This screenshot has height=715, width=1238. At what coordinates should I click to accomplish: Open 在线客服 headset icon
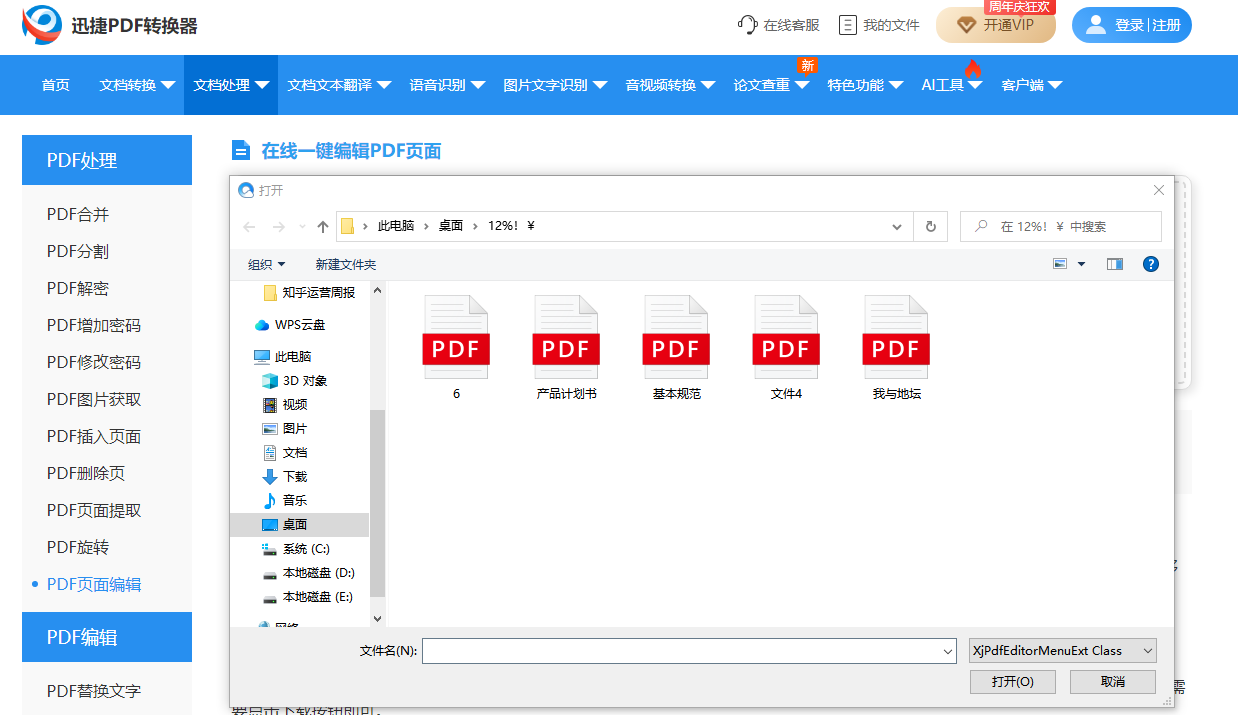[748, 25]
